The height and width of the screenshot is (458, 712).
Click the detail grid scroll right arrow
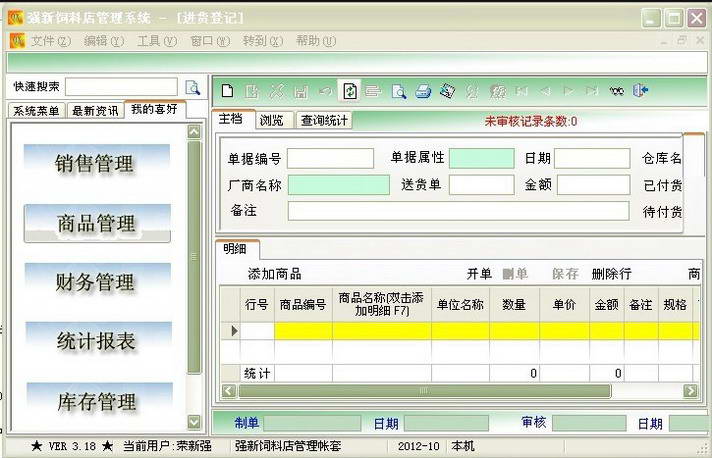pos(691,391)
